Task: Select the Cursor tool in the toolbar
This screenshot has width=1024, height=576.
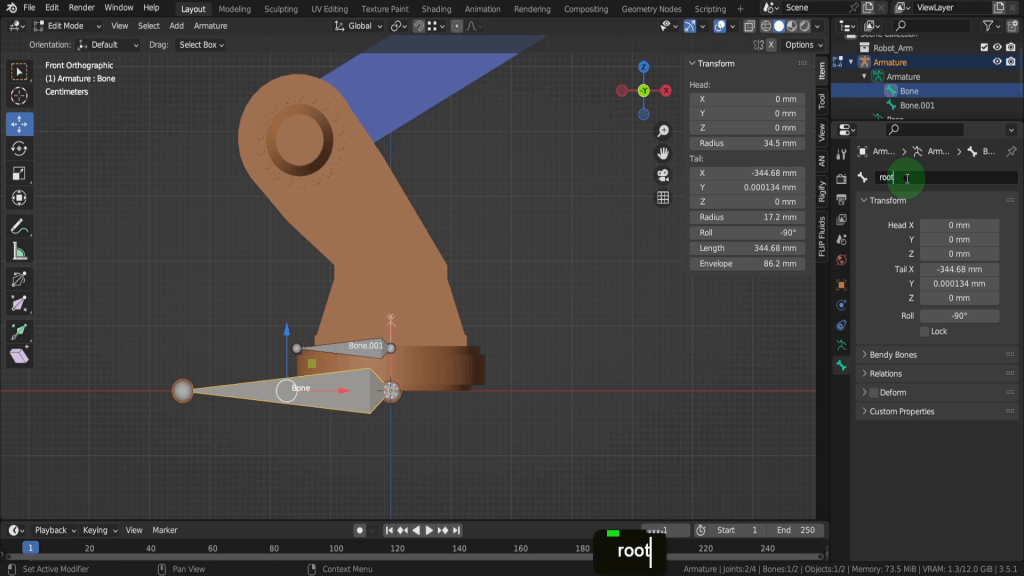Action: 19,96
